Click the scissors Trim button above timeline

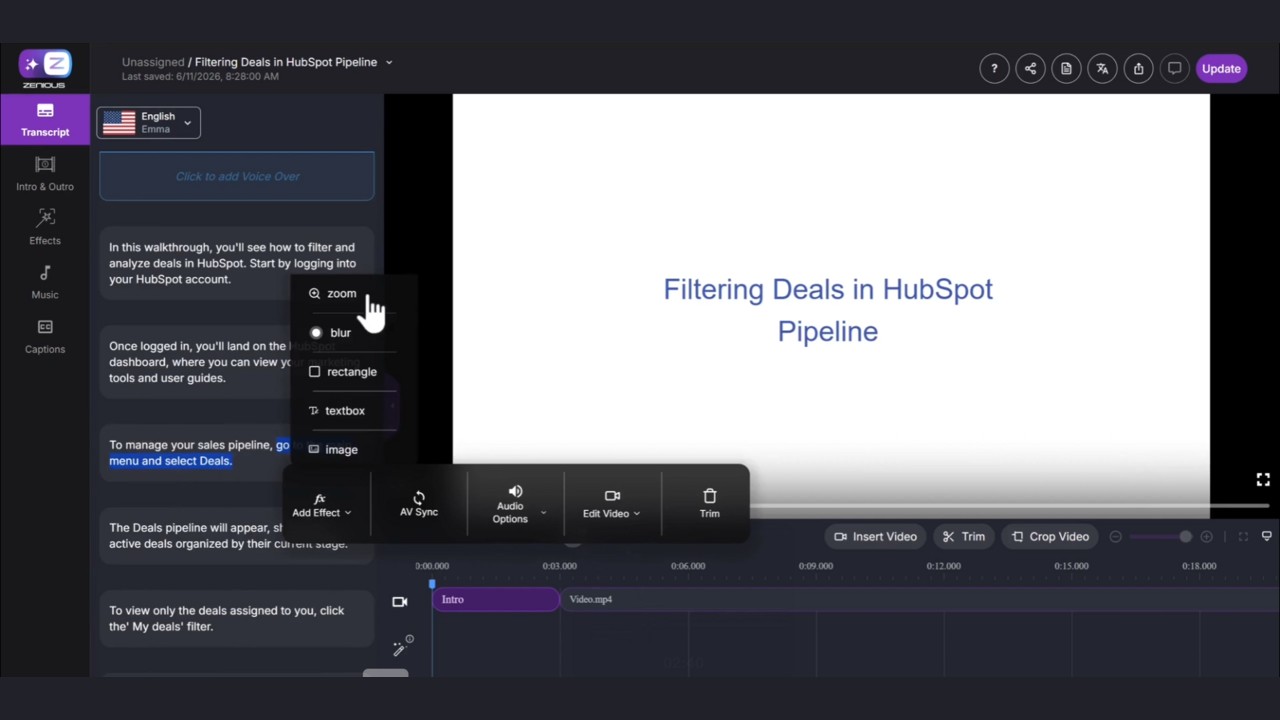tap(964, 537)
